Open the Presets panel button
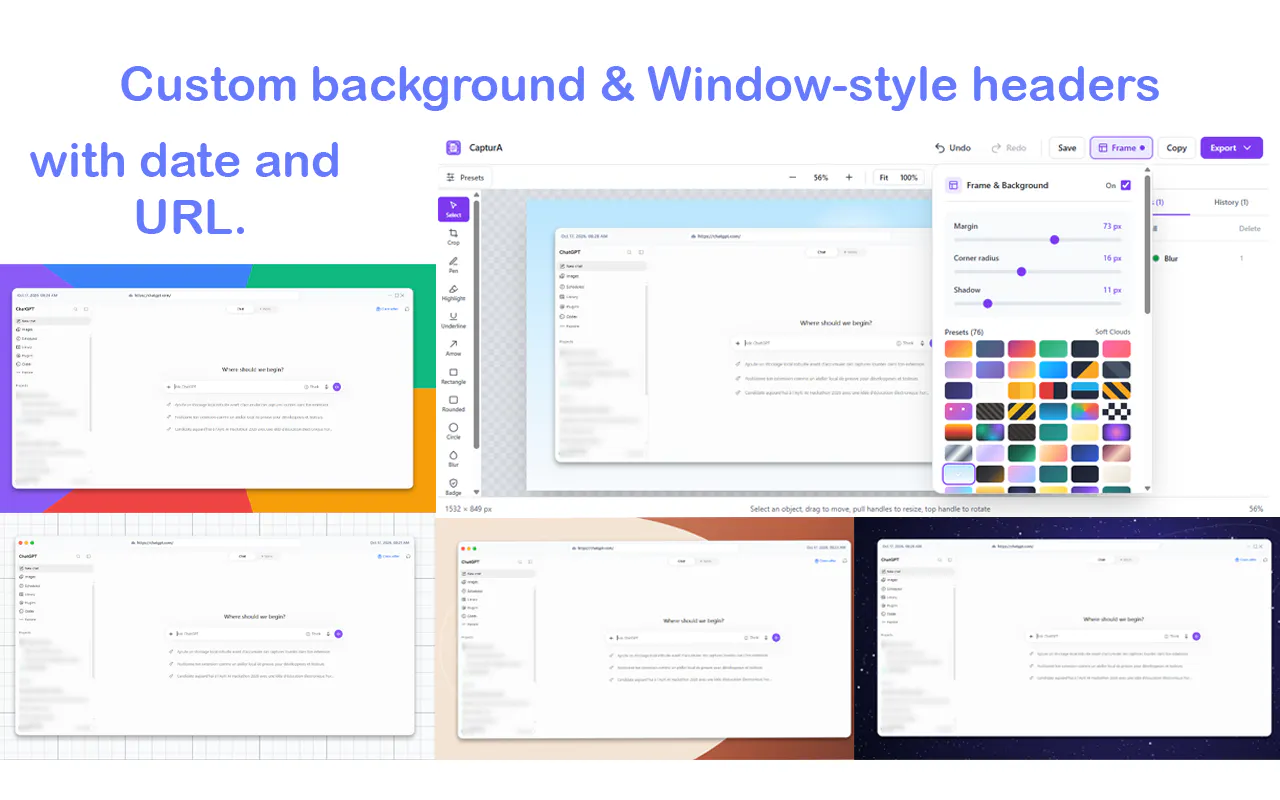1280x800 pixels. pos(465,177)
